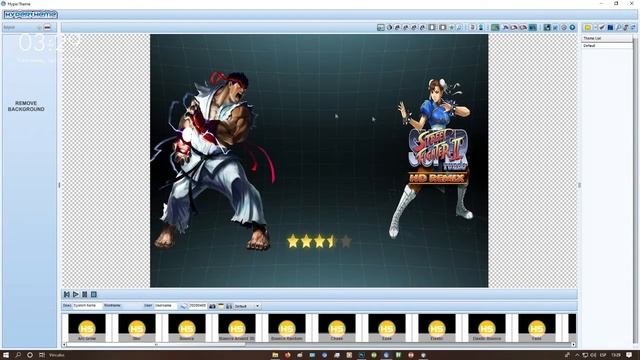Select the Fade animation thumbnail
This screenshot has height=360, width=640.
pyautogui.click(x=537, y=328)
